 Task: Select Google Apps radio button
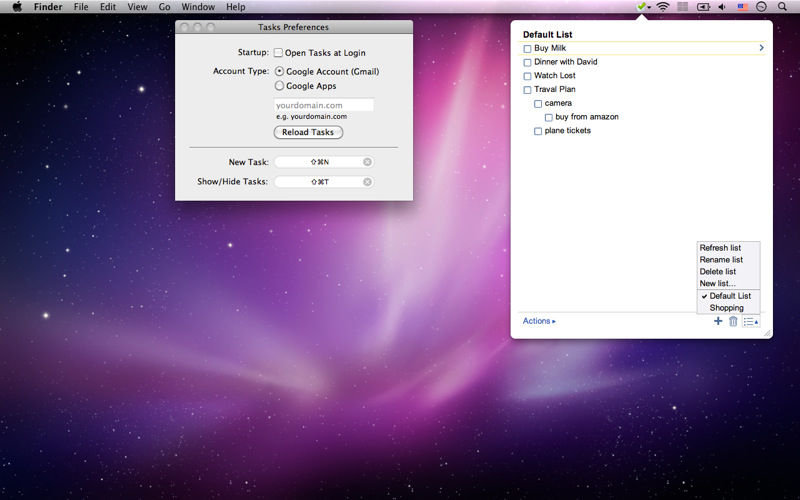tap(279, 86)
